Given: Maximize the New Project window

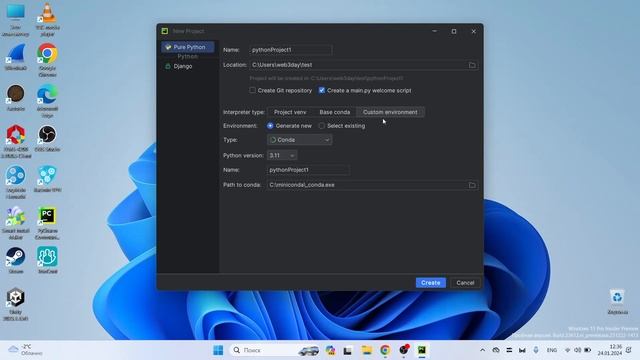Looking at the screenshot, I should [454, 31].
